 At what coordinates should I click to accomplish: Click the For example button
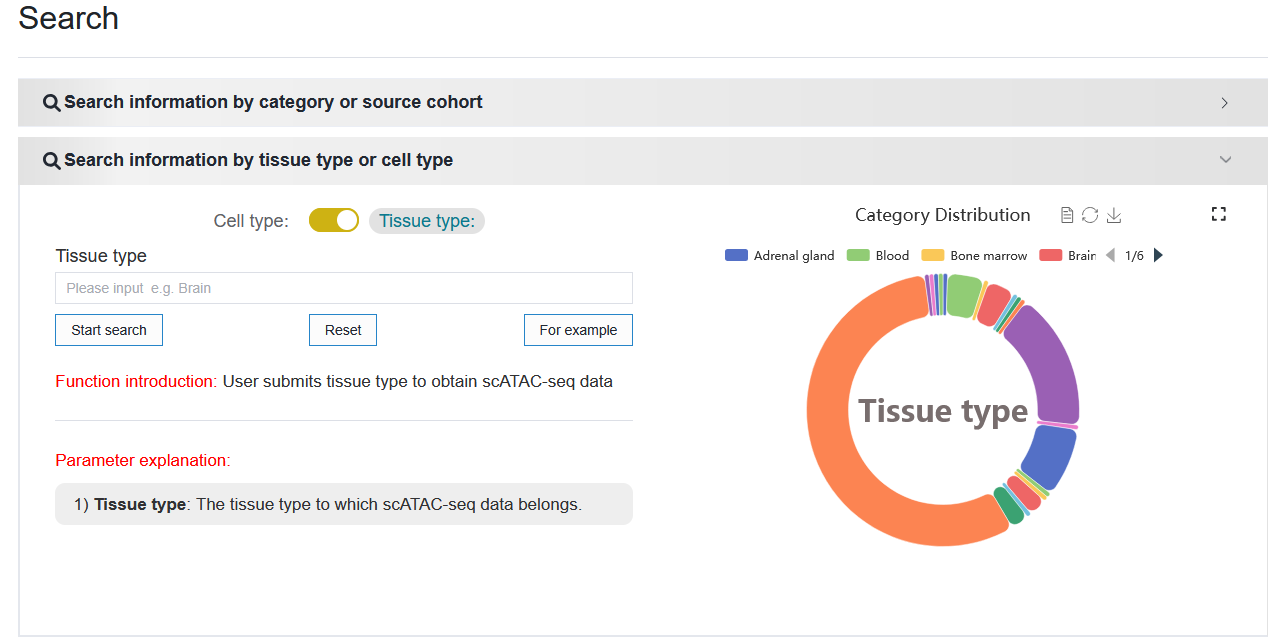coord(578,330)
